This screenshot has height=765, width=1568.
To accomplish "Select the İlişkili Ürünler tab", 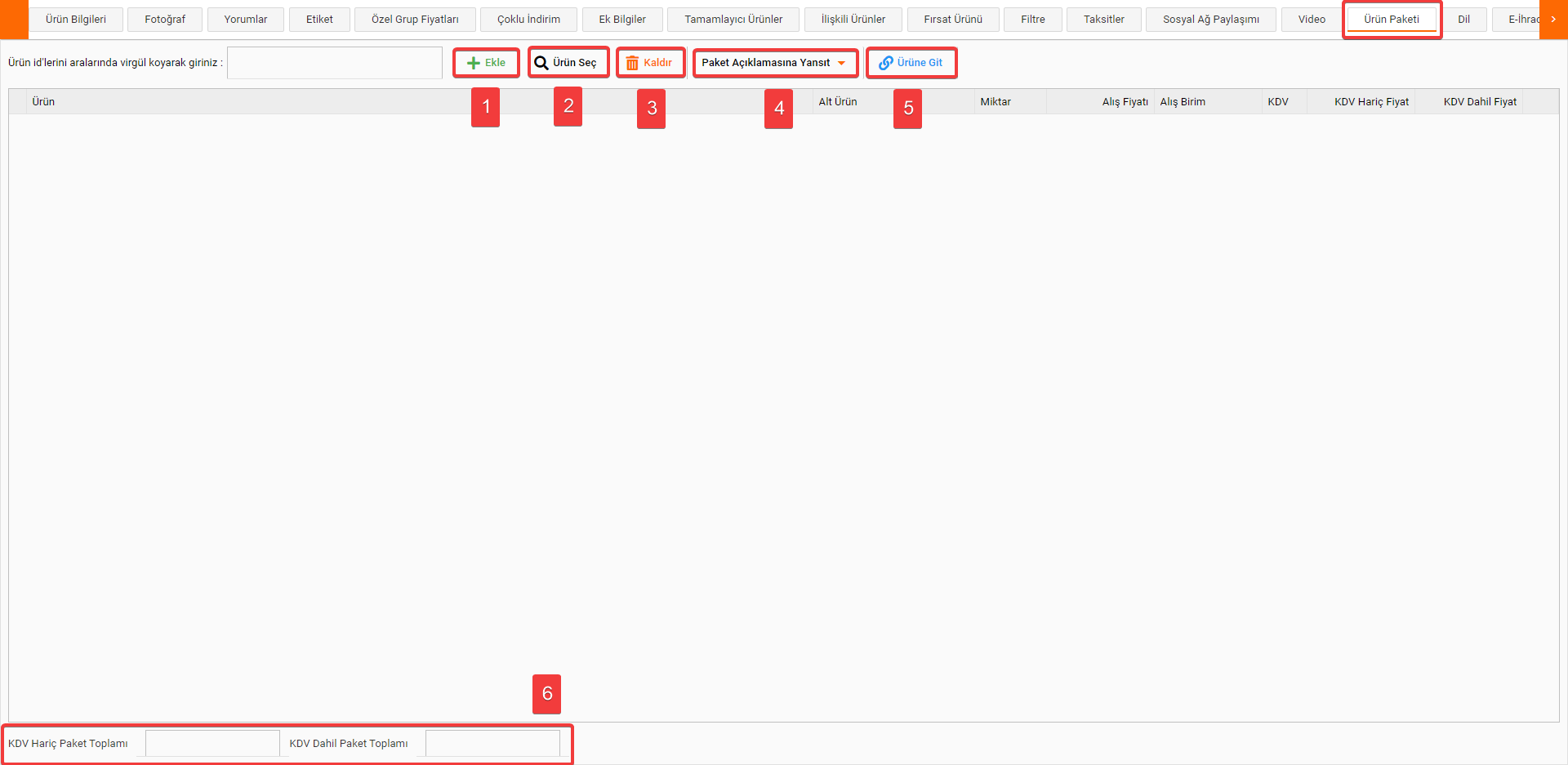I will pyautogui.click(x=853, y=20).
